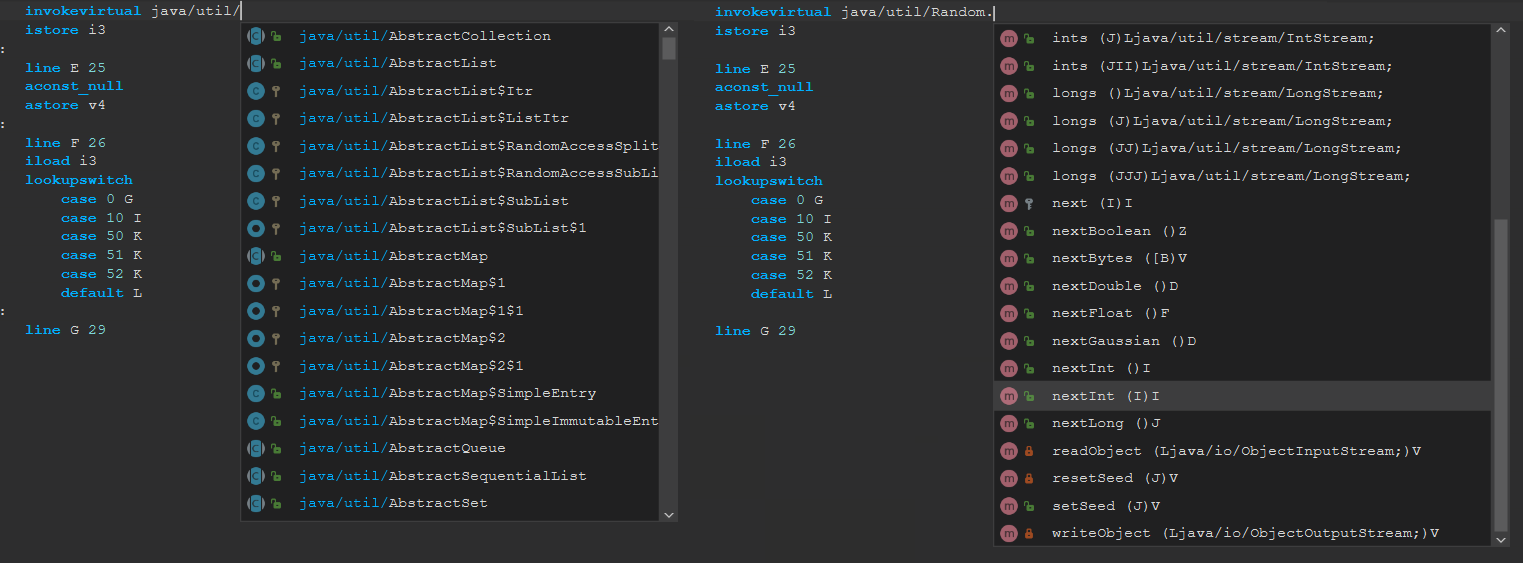Select next (I)I method suggestion
The height and width of the screenshot is (563, 1523).
click(1242, 203)
